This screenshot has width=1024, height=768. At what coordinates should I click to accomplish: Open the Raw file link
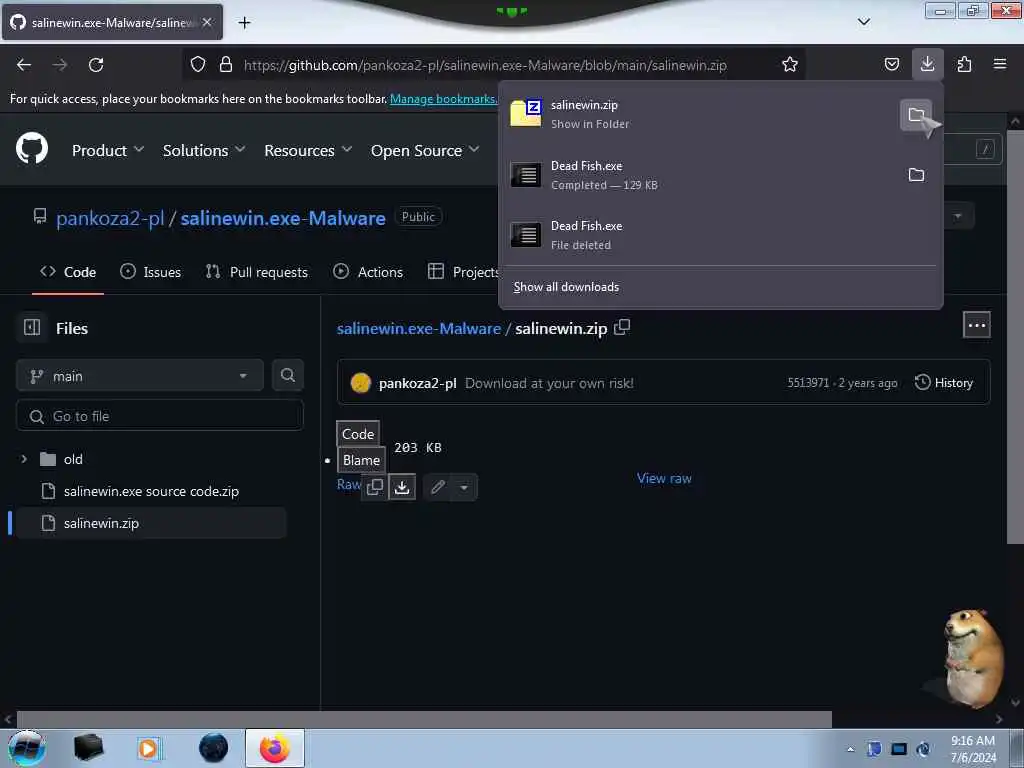coord(349,485)
